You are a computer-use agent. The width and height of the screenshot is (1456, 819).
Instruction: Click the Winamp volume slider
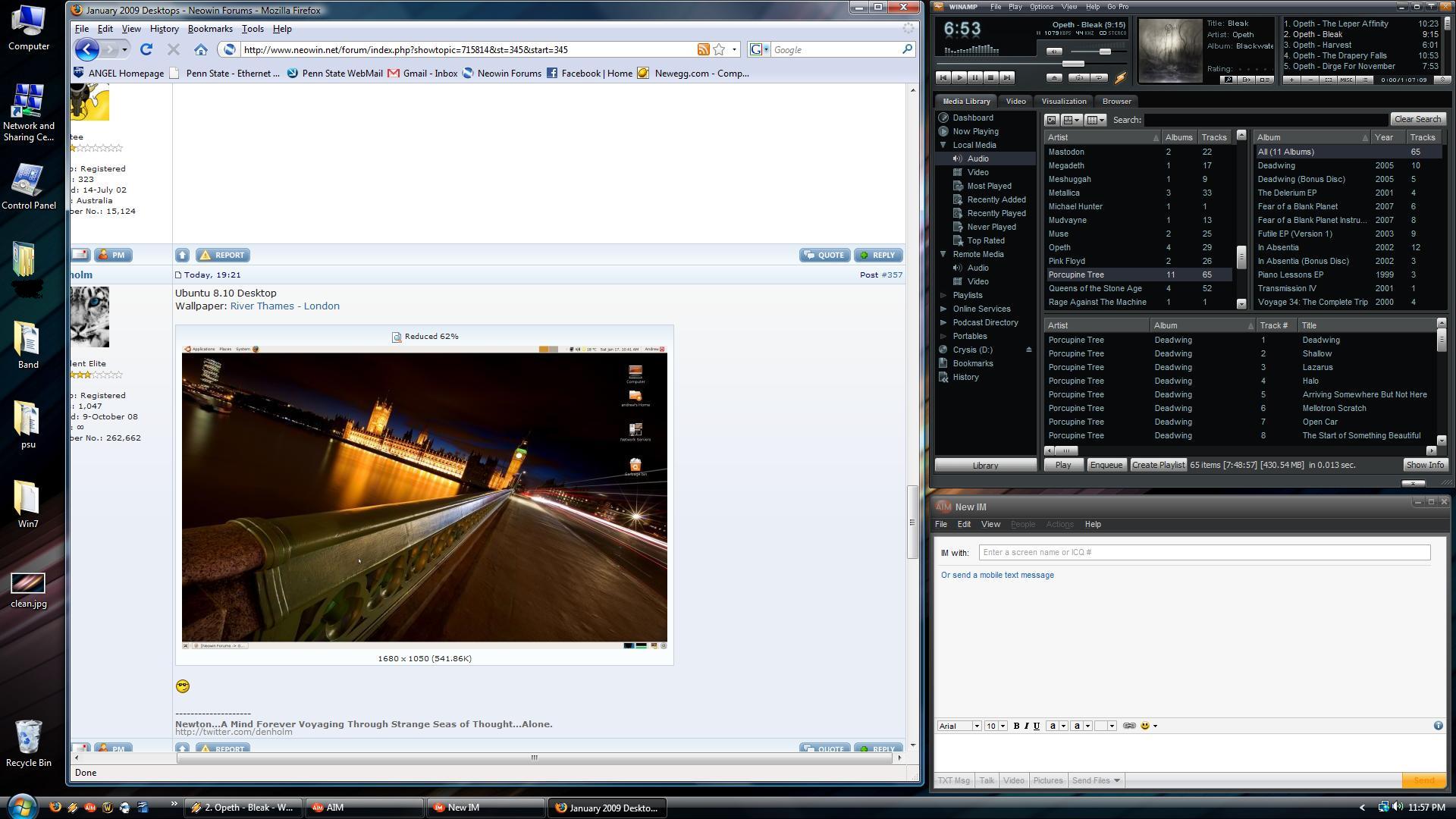click(1105, 52)
